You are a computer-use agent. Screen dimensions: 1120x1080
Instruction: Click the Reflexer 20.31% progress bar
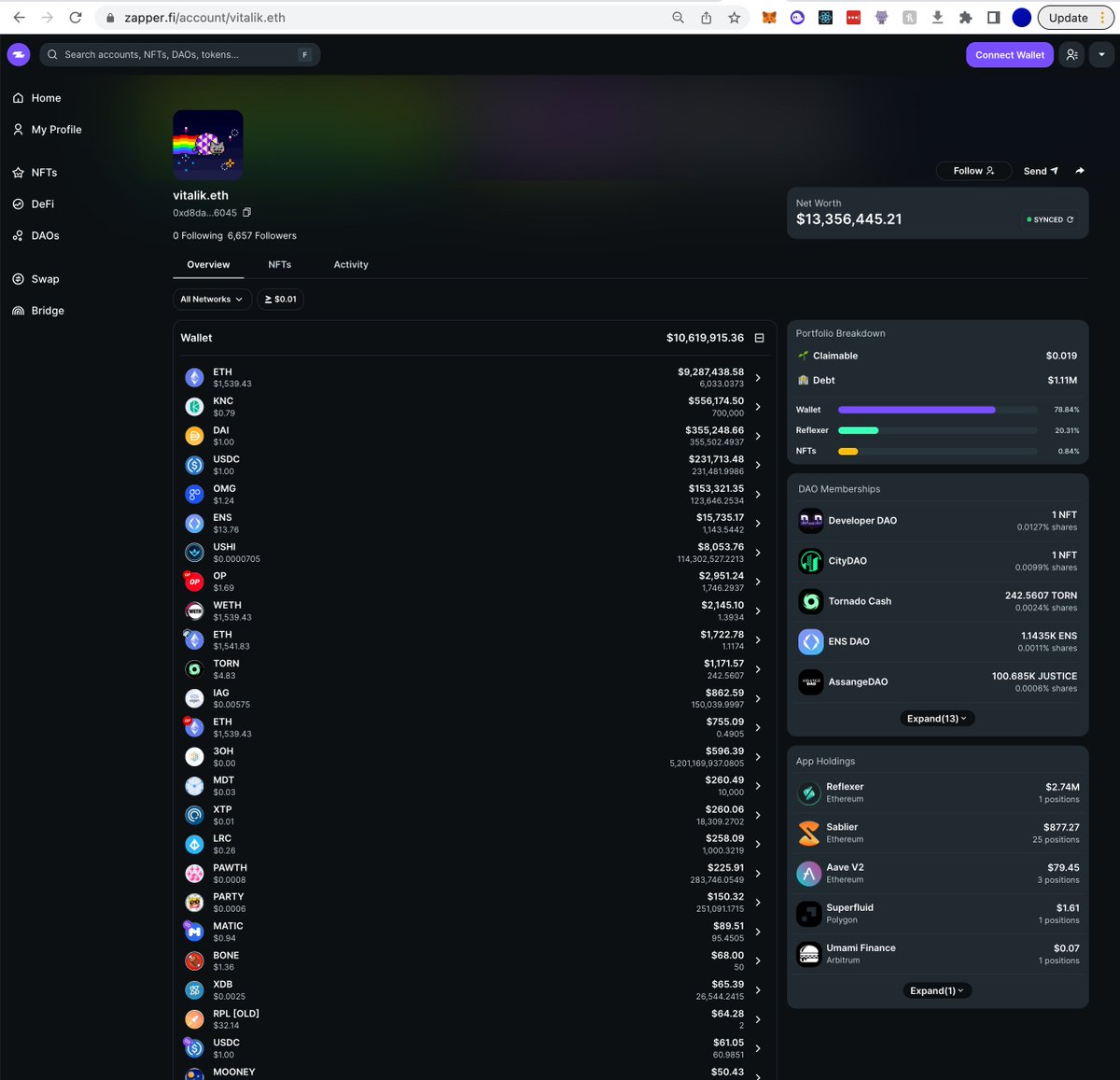937,430
